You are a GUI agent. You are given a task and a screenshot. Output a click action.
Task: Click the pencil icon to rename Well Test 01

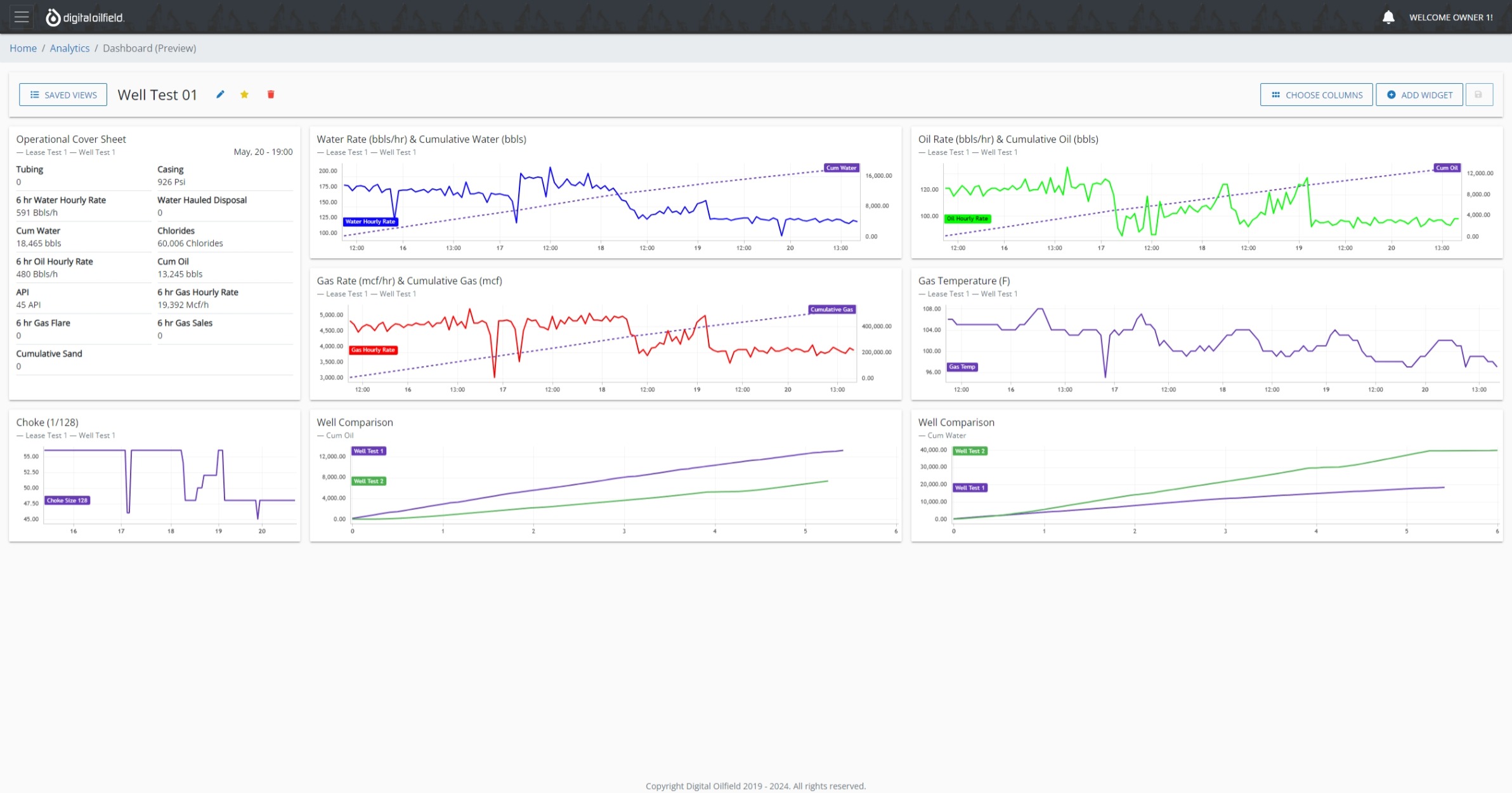[x=220, y=94]
